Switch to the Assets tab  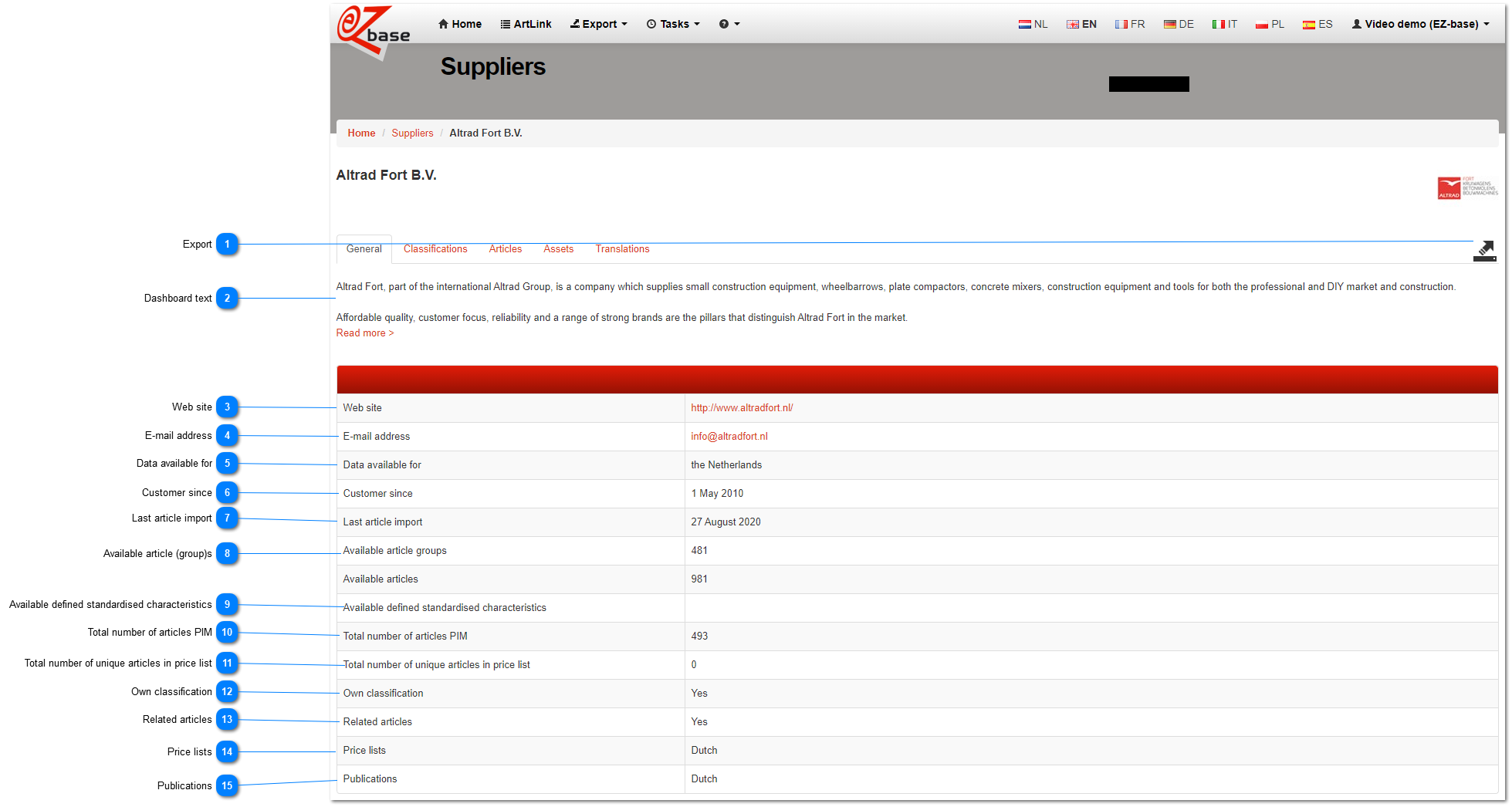(x=559, y=249)
